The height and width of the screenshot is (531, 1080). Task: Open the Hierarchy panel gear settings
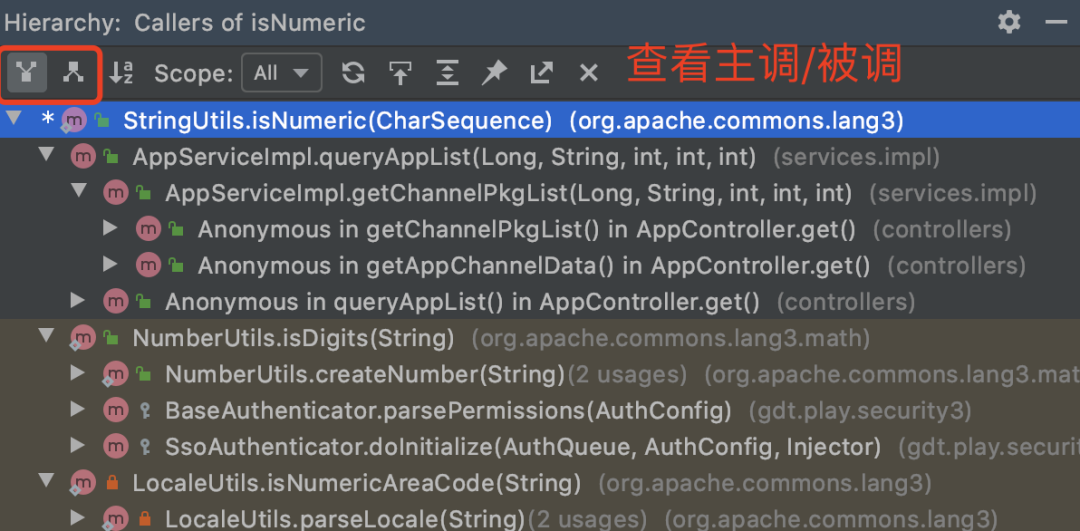[x=1009, y=22]
